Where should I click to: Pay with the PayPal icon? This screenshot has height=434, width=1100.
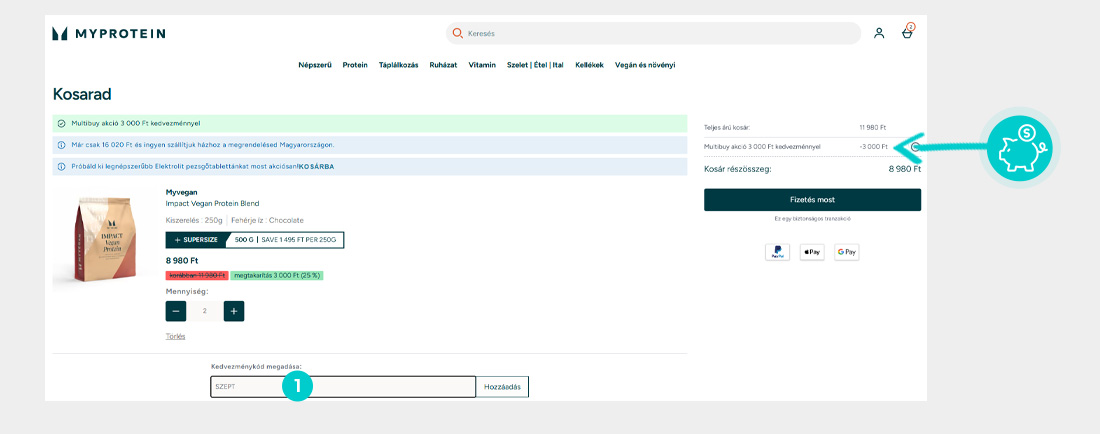[777, 252]
